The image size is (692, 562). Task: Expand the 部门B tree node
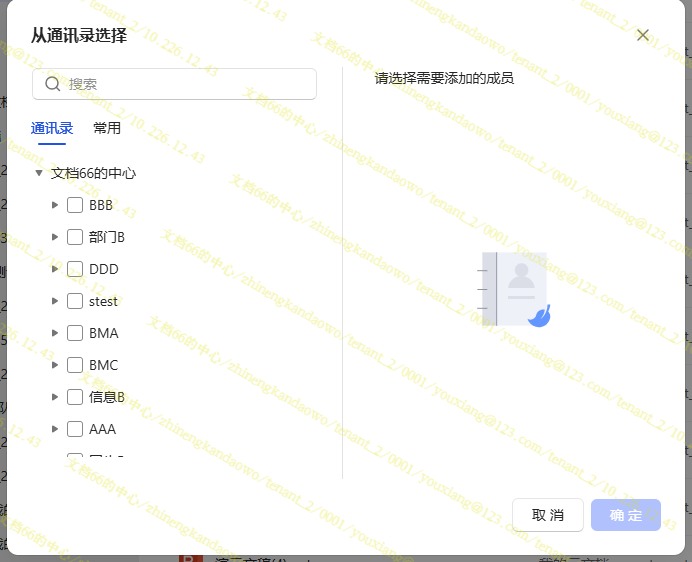(55, 237)
